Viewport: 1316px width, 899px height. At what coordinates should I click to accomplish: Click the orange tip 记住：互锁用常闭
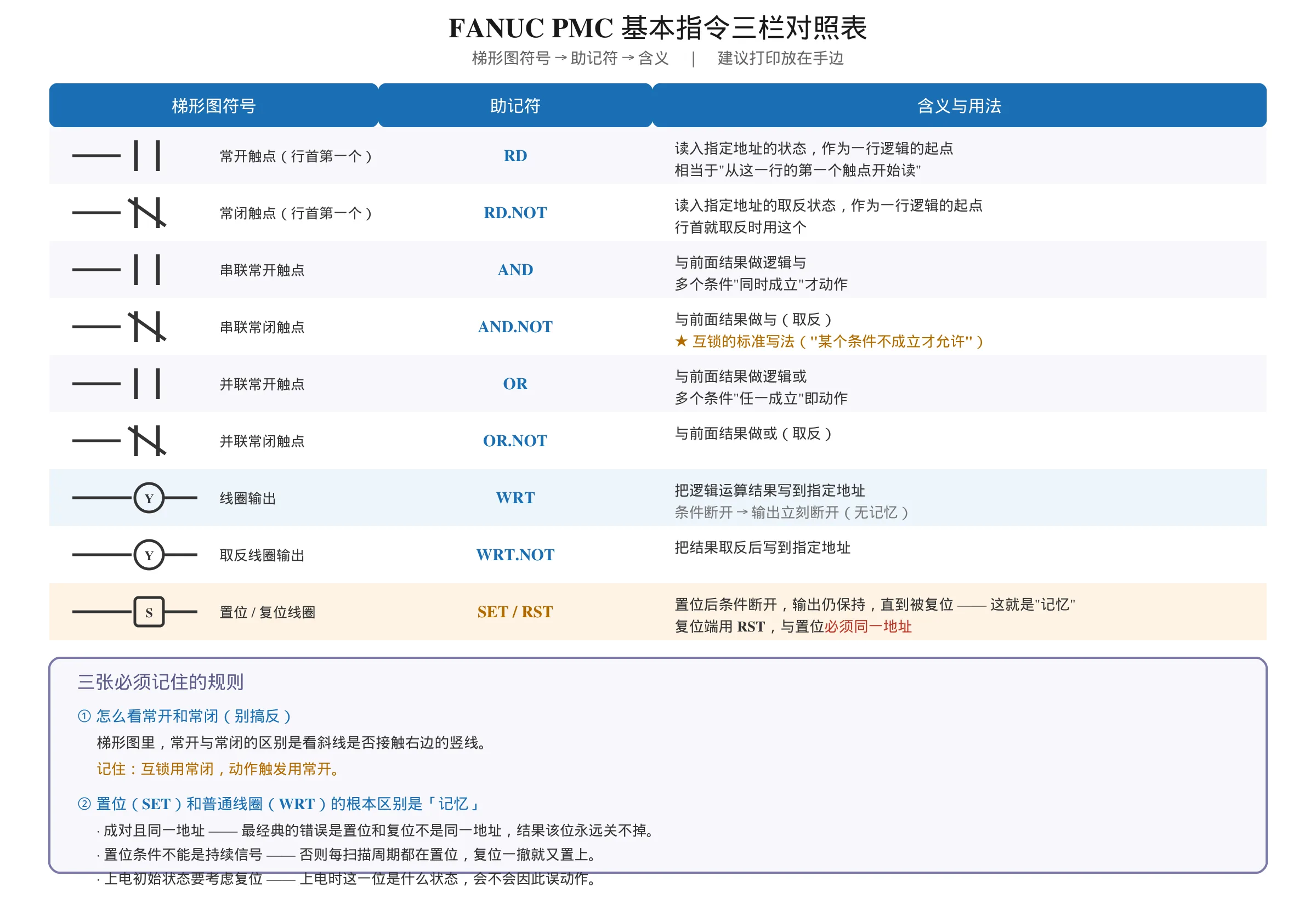click(219, 769)
